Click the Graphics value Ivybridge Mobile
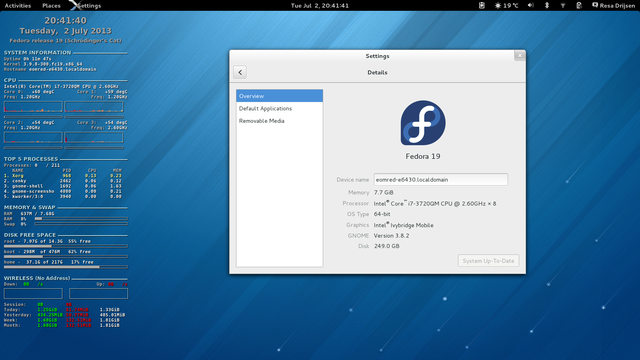Image resolution: width=640 pixels, height=360 pixels. [404, 225]
